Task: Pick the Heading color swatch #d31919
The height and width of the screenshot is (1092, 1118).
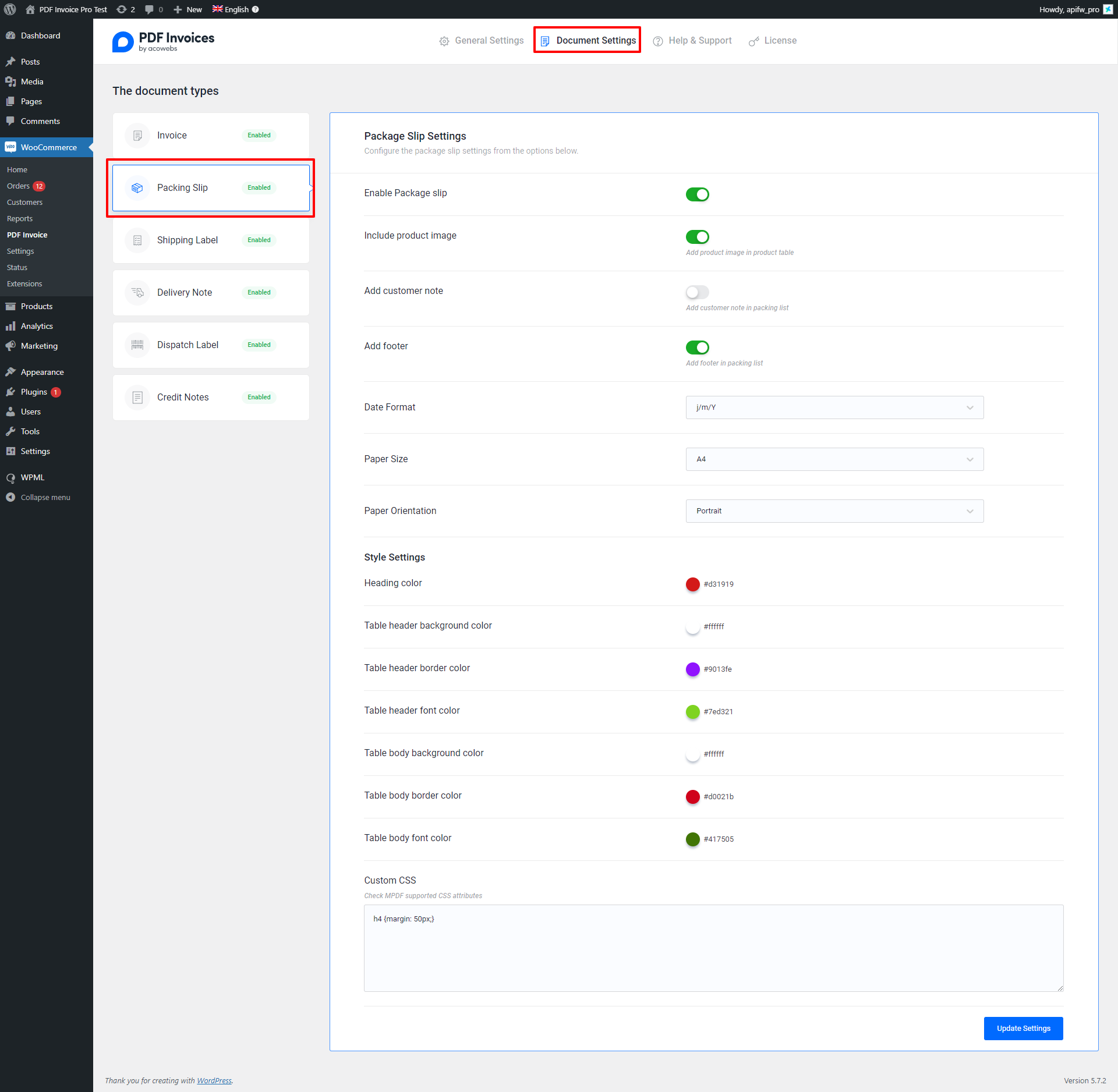Action: pyautogui.click(x=692, y=584)
